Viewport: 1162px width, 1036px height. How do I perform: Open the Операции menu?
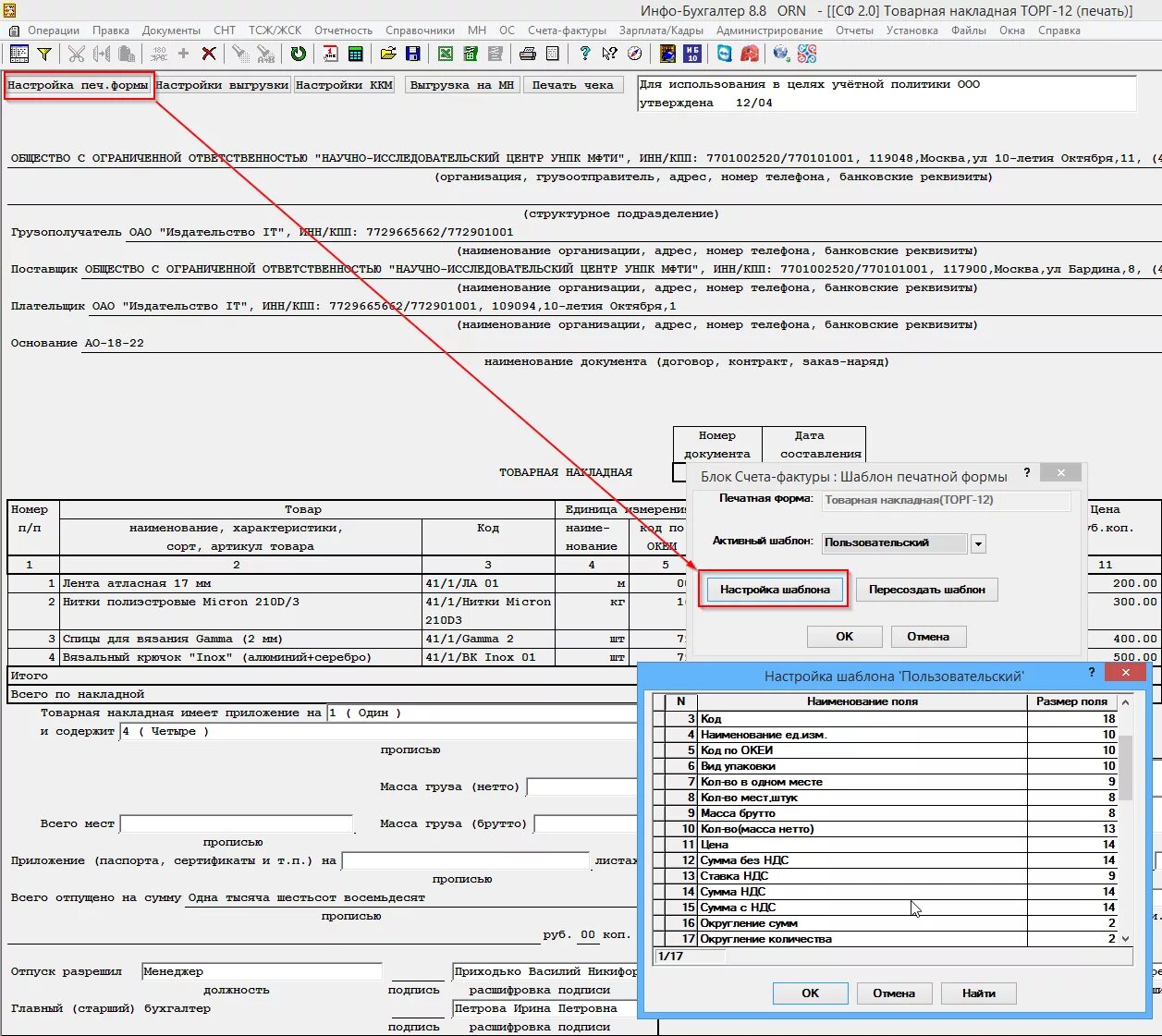[54, 30]
